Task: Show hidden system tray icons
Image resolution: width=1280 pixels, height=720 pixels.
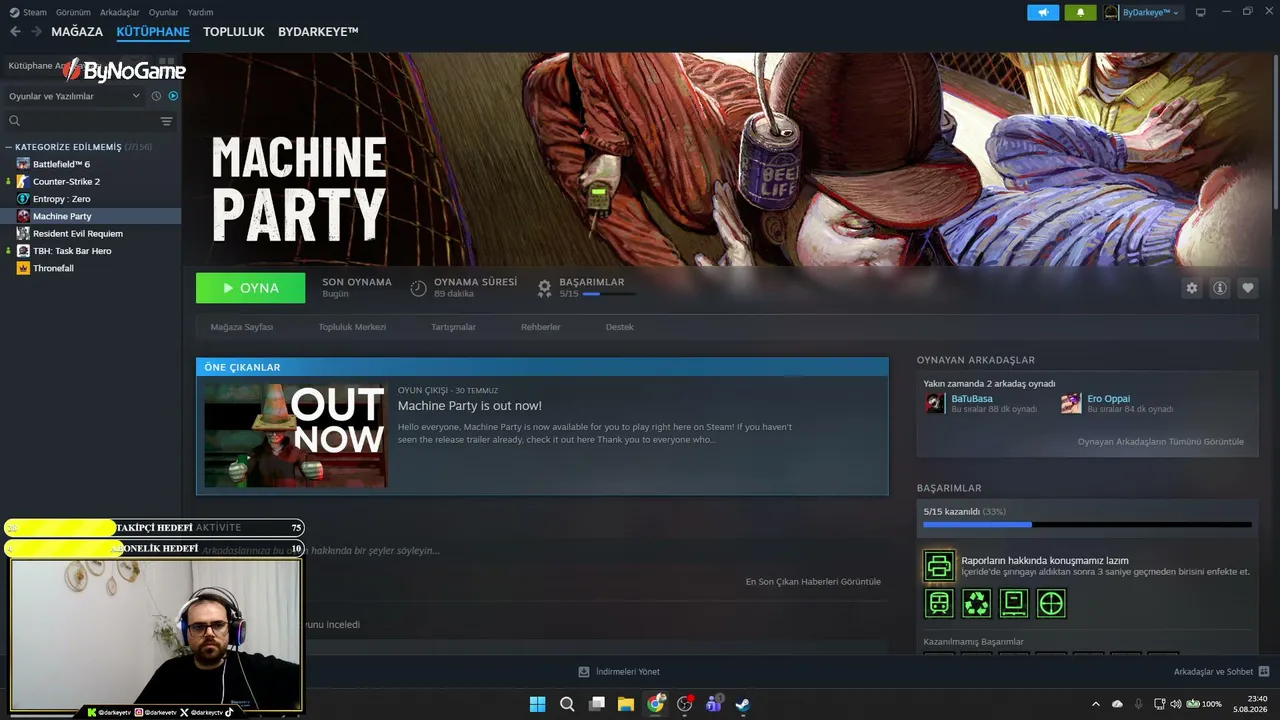Action: click(x=1095, y=704)
